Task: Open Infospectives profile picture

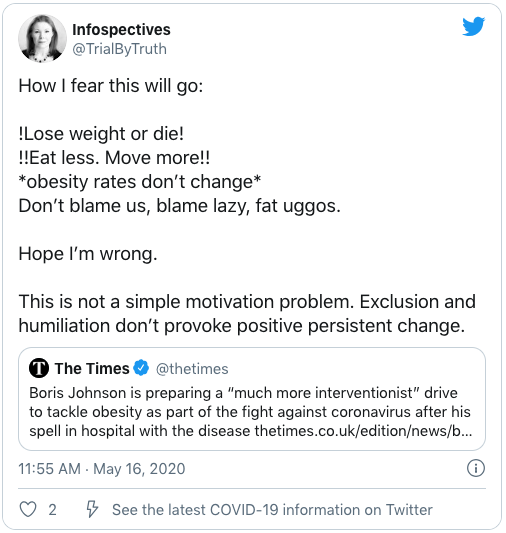Action: [42, 38]
